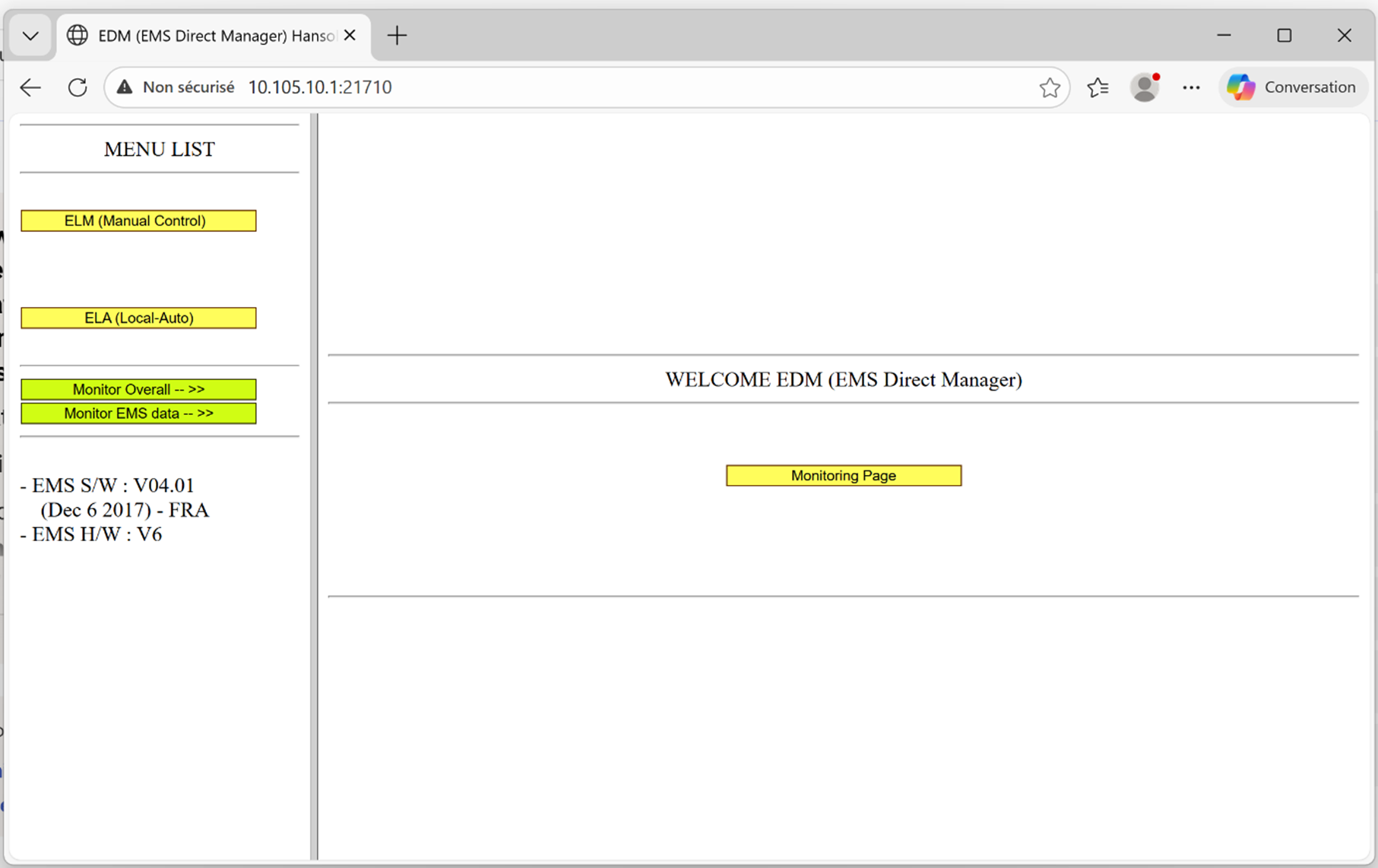Open ELM (Manual Control) menu

click(x=138, y=220)
